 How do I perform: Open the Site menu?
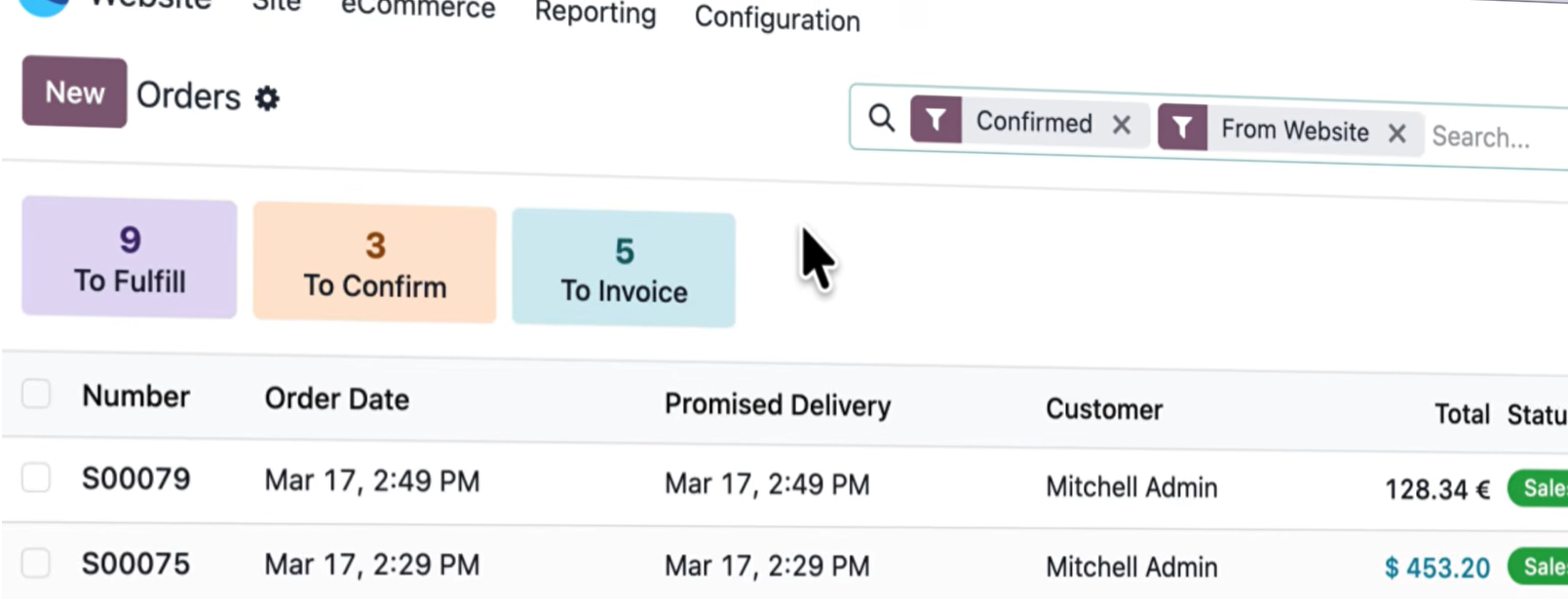pyautogui.click(x=276, y=7)
